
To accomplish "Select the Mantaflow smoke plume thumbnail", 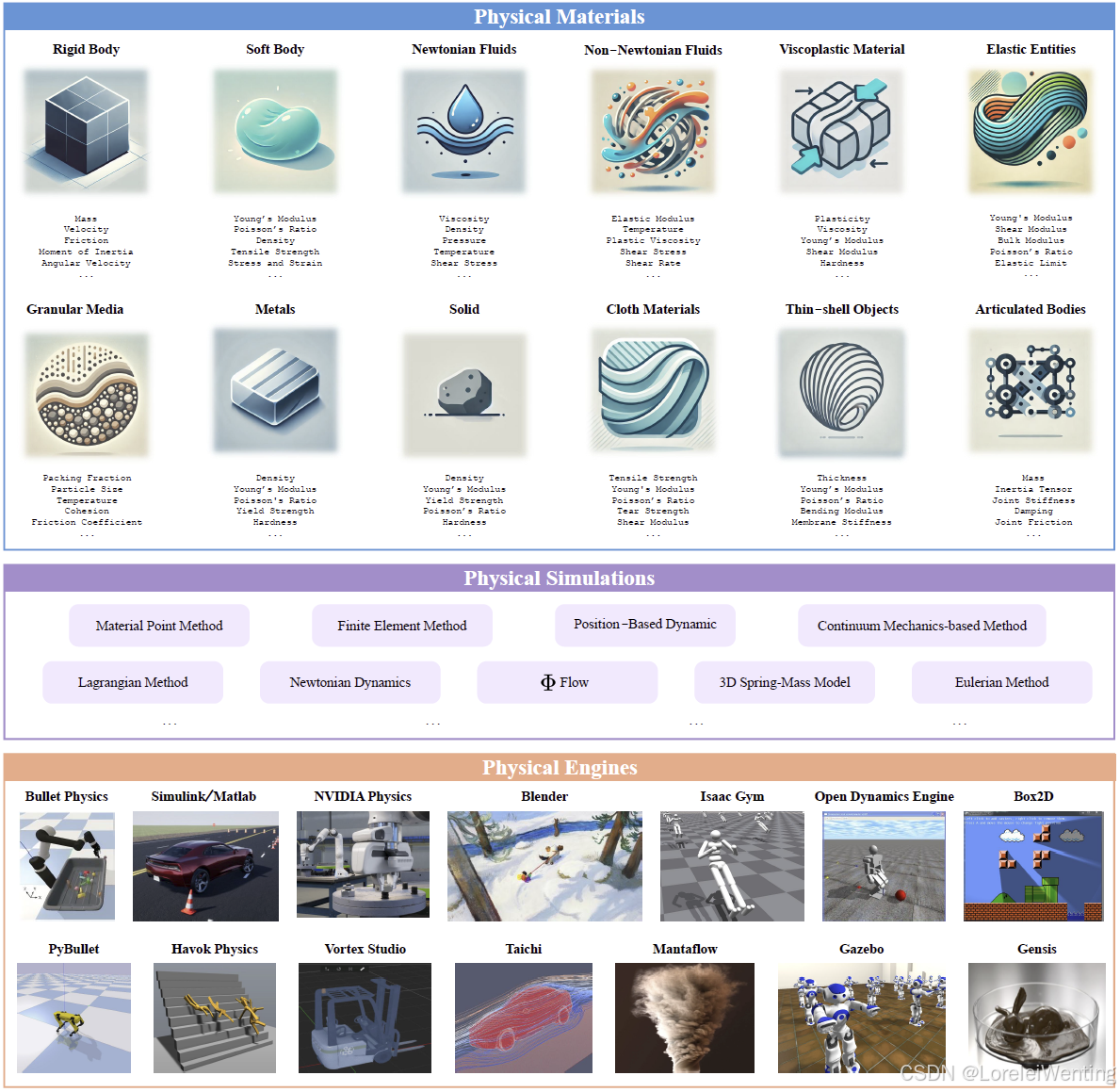I will click(684, 1018).
